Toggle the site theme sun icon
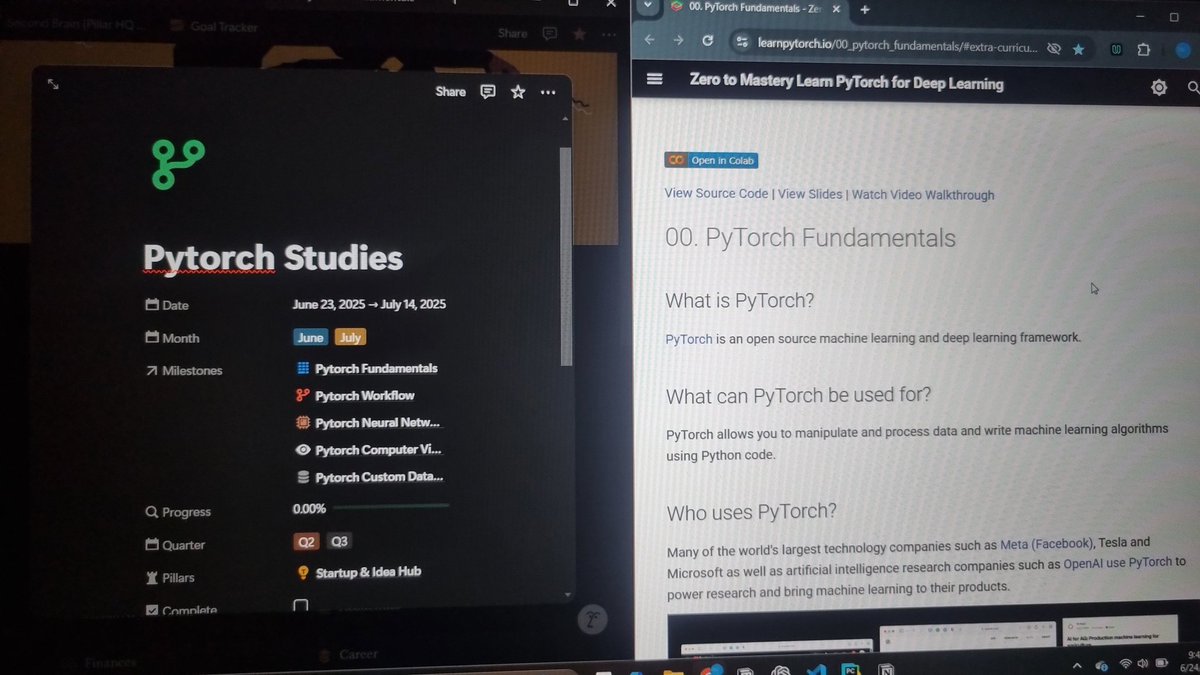Screen dimensions: 1200x675 (x=1159, y=88)
